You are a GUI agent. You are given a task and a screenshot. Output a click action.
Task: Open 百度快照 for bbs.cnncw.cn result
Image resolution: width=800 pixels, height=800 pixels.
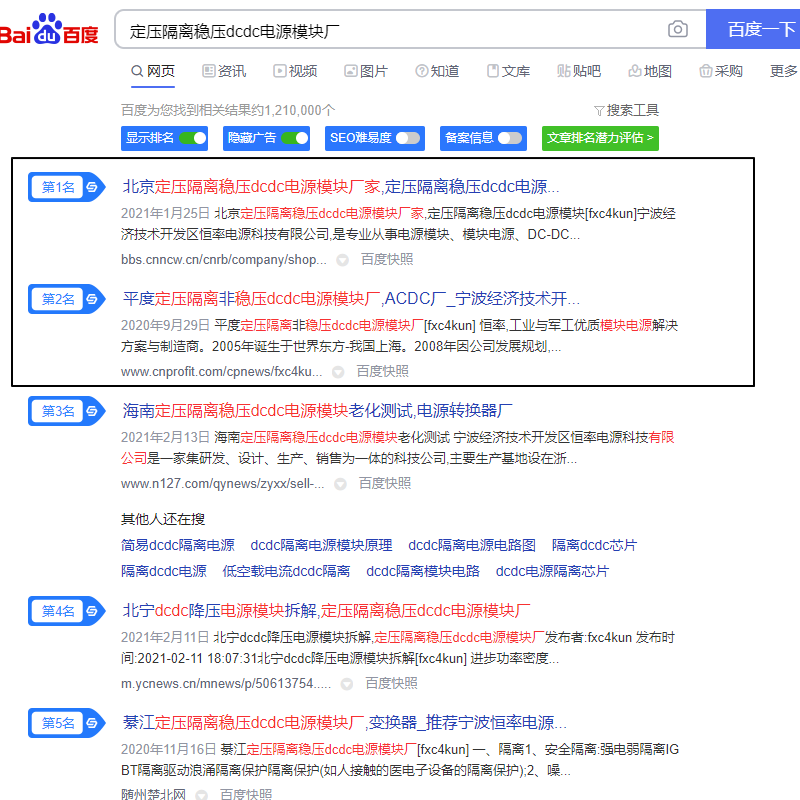pyautogui.click(x=387, y=260)
